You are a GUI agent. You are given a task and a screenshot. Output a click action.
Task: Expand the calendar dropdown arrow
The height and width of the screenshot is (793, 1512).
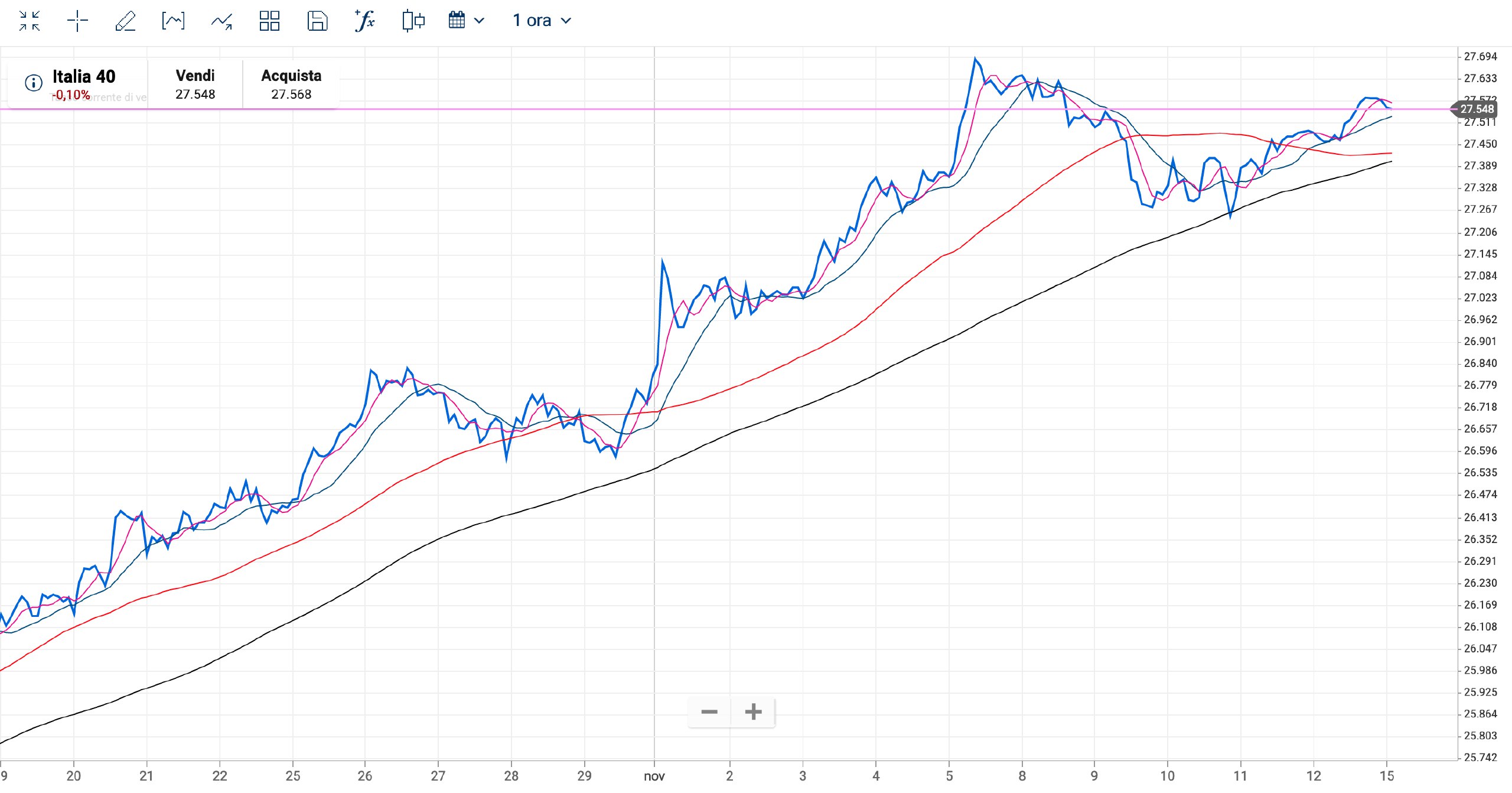pos(479,21)
